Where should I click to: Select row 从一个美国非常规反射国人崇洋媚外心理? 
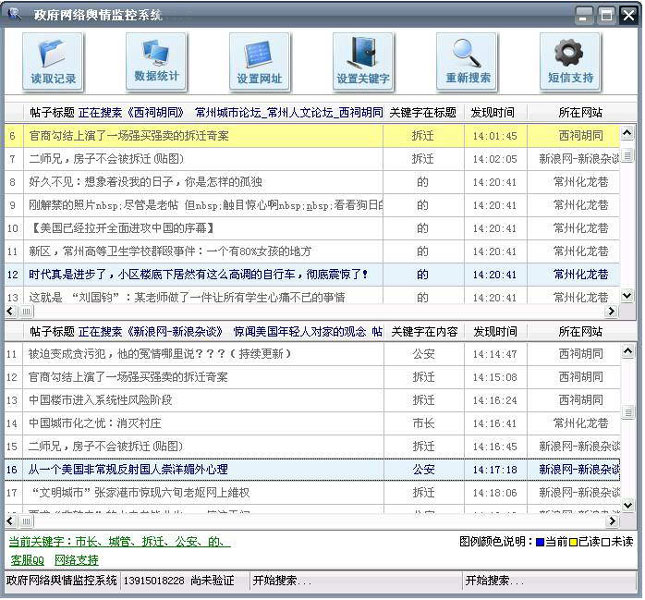[x=312, y=469]
